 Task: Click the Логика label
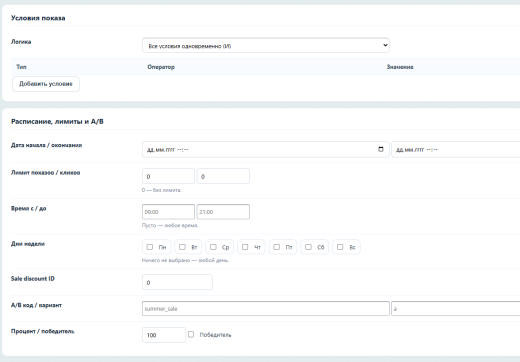(21, 42)
